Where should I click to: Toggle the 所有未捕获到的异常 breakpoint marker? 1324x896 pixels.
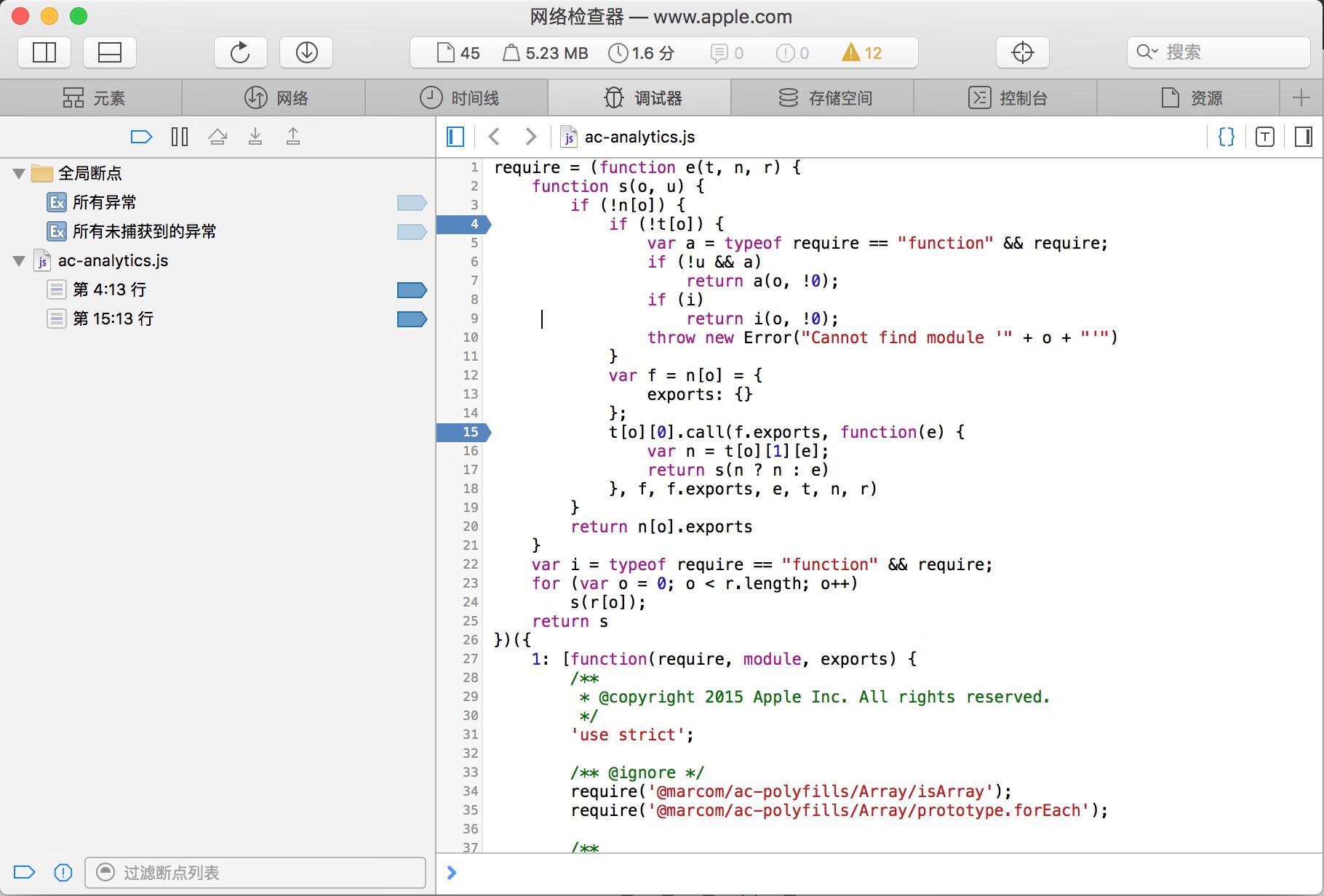click(x=412, y=232)
